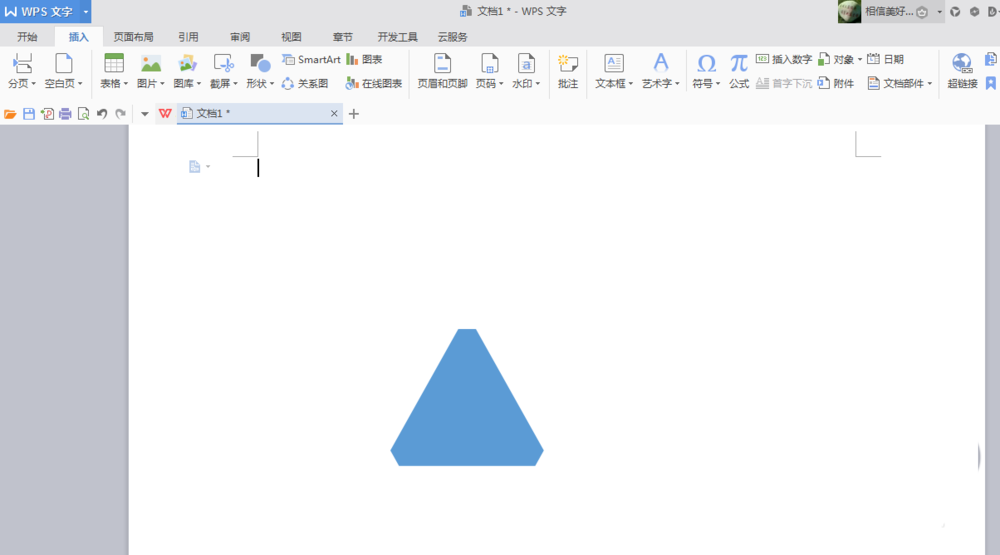
Task: Click the 文档部件 document parts icon
Action: (x=874, y=84)
